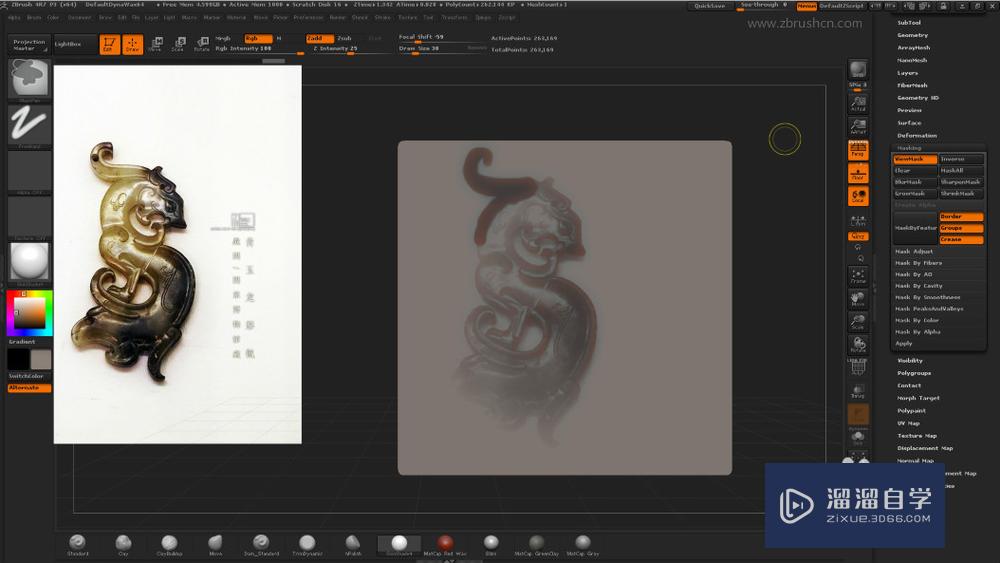
Task: Toggle the Local transformation button
Action: (x=858, y=196)
